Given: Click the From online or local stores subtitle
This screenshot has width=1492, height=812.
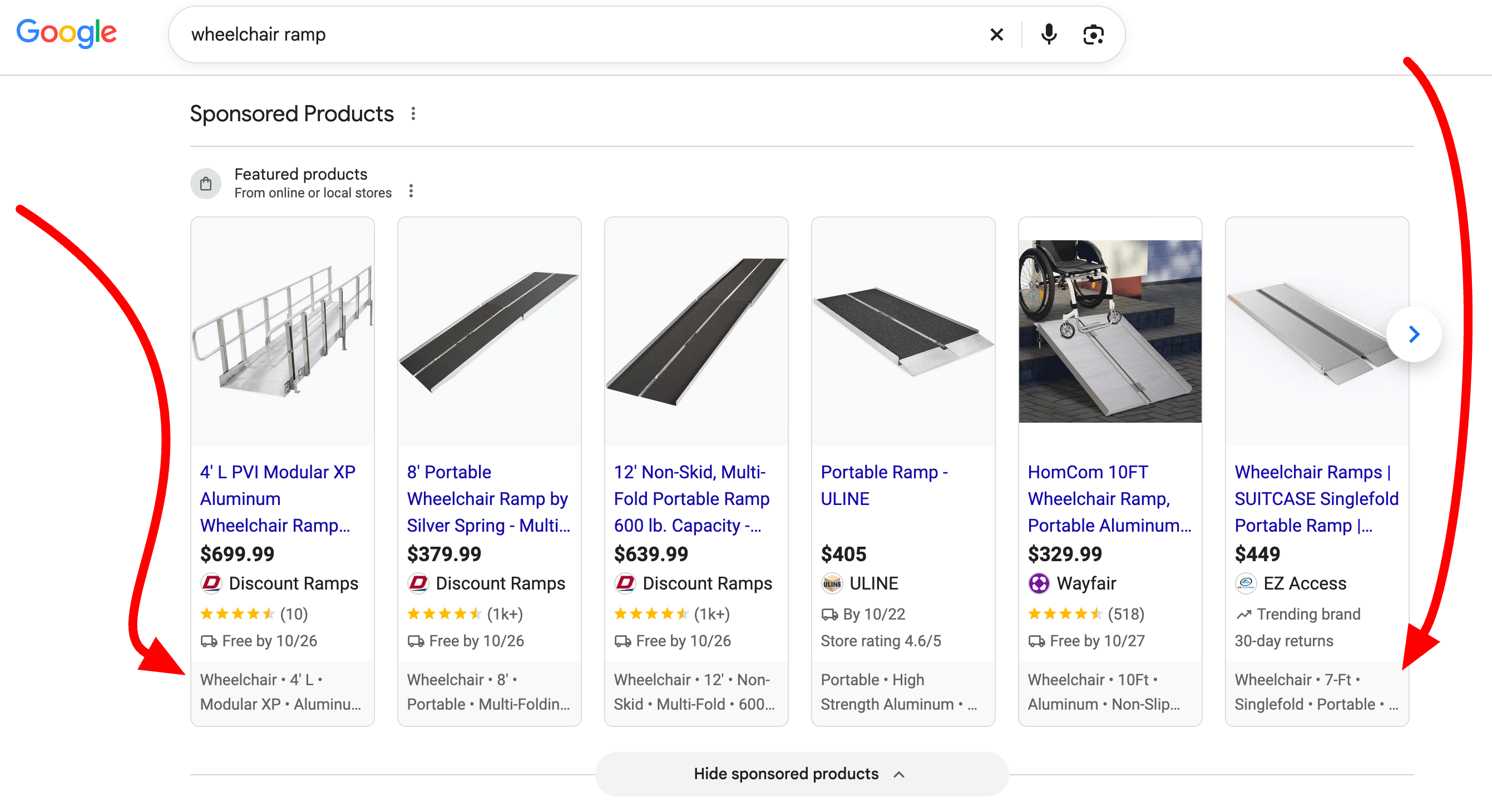Looking at the screenshot, I should [313, 193].
